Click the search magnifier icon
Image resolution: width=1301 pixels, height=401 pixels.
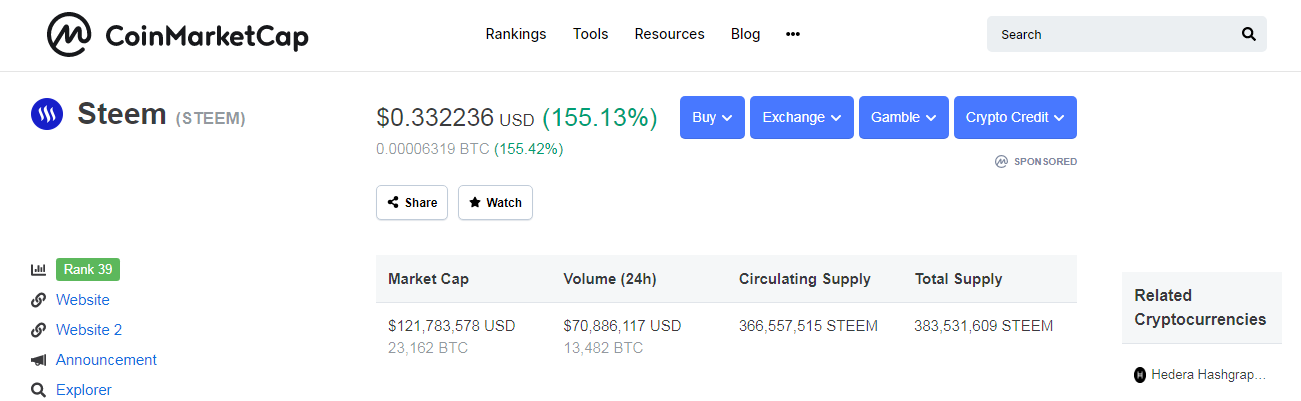(x=1248, y=34)
